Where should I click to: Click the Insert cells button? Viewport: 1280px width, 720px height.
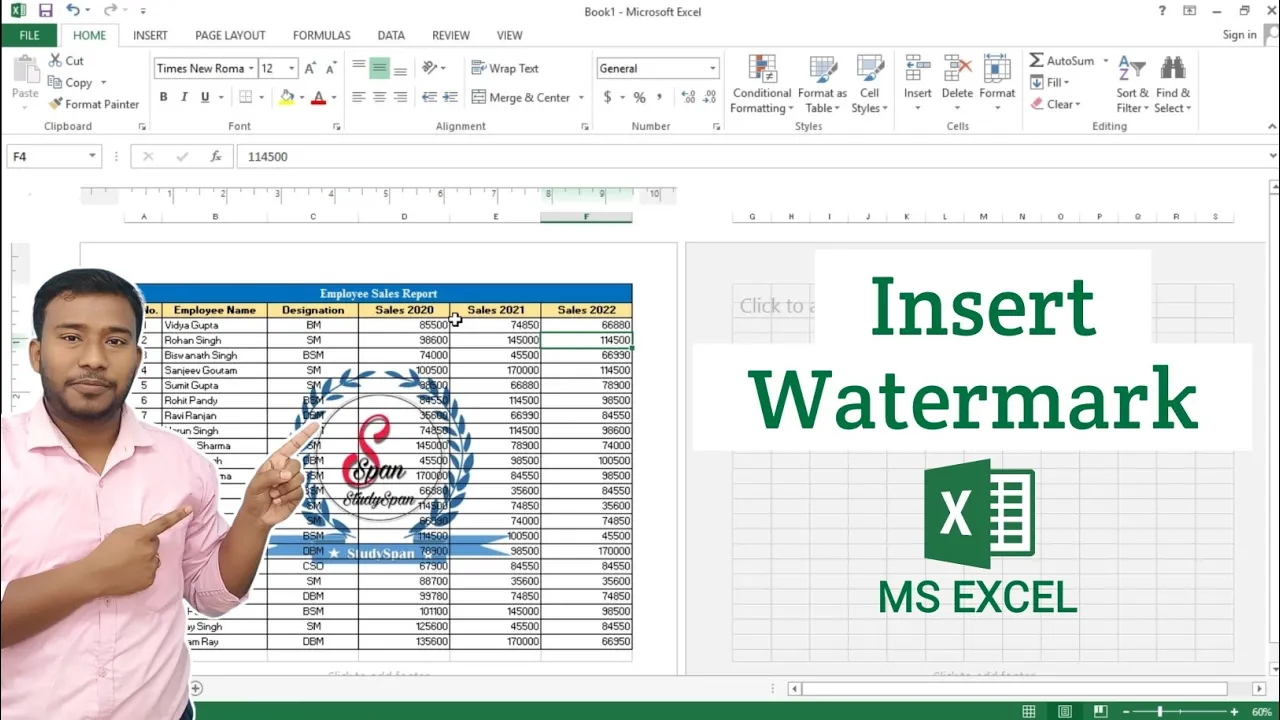click(917, 84)
